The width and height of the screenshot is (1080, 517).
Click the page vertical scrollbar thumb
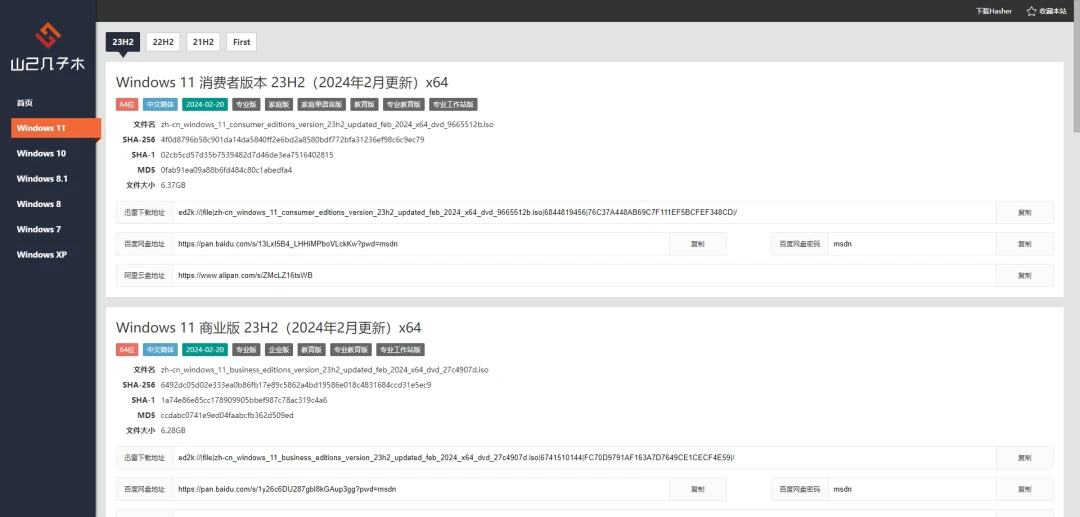pos(1076,65)
